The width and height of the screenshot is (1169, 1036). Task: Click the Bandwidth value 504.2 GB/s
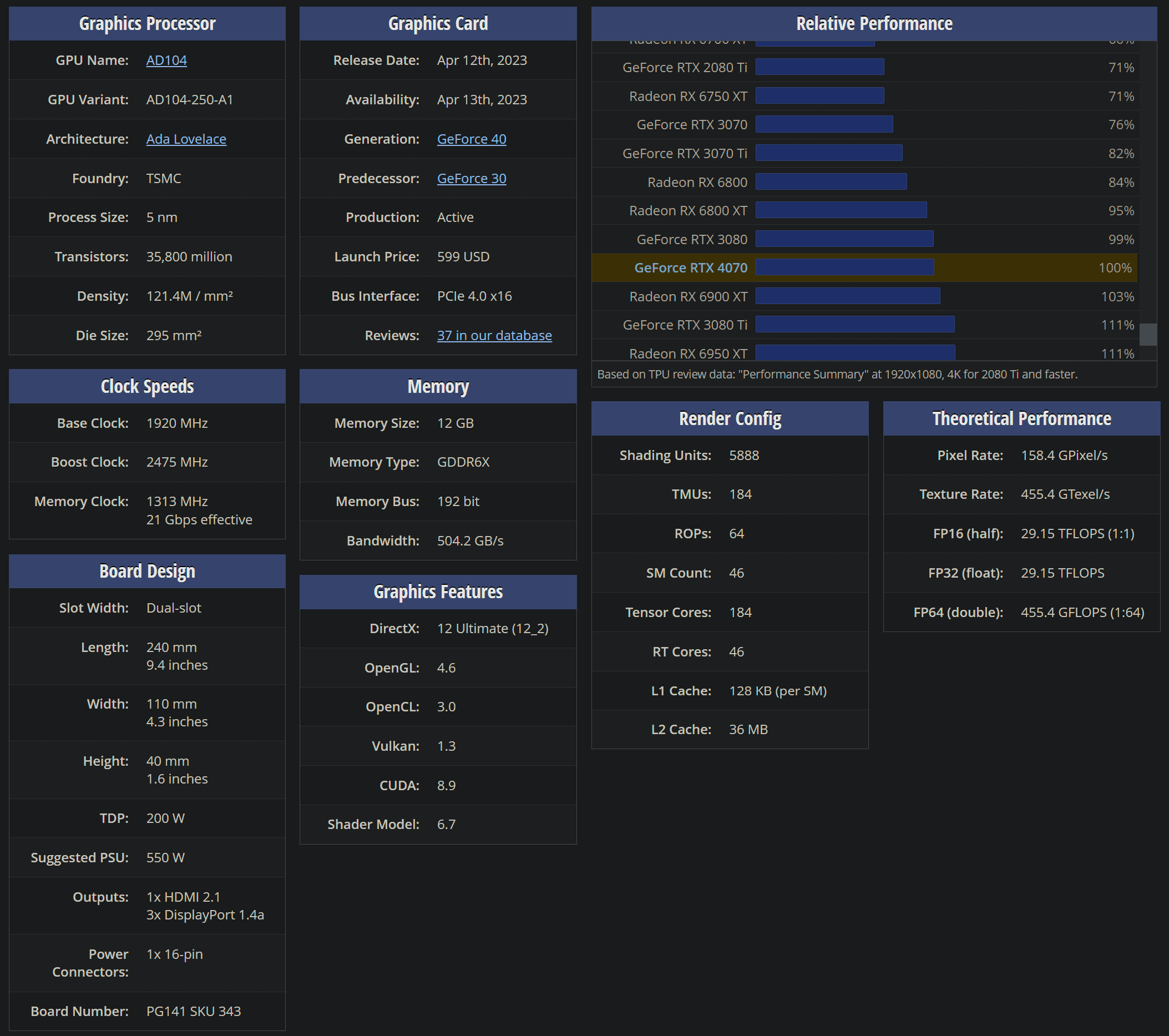(470, 540)
